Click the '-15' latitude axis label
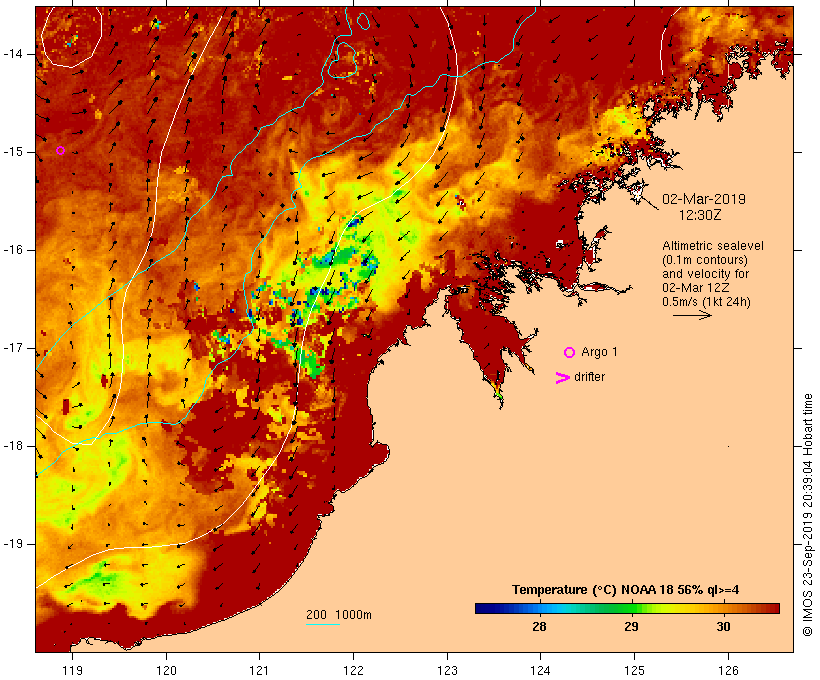Screen dimensions: 820x680 (x=12, y=152)
